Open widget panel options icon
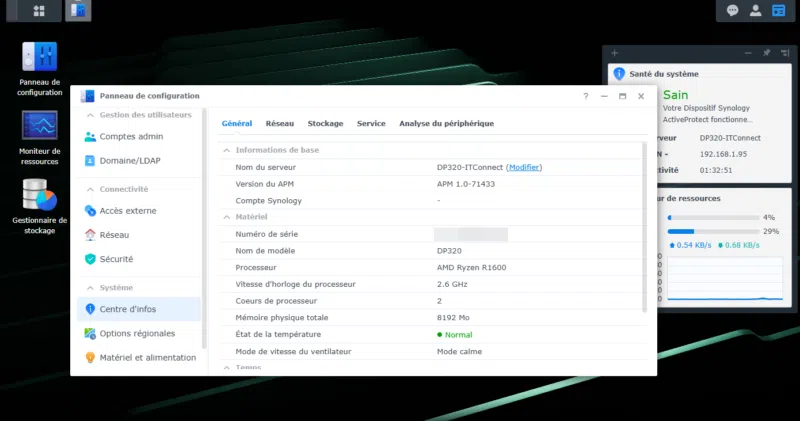 (x=785, y=53)
